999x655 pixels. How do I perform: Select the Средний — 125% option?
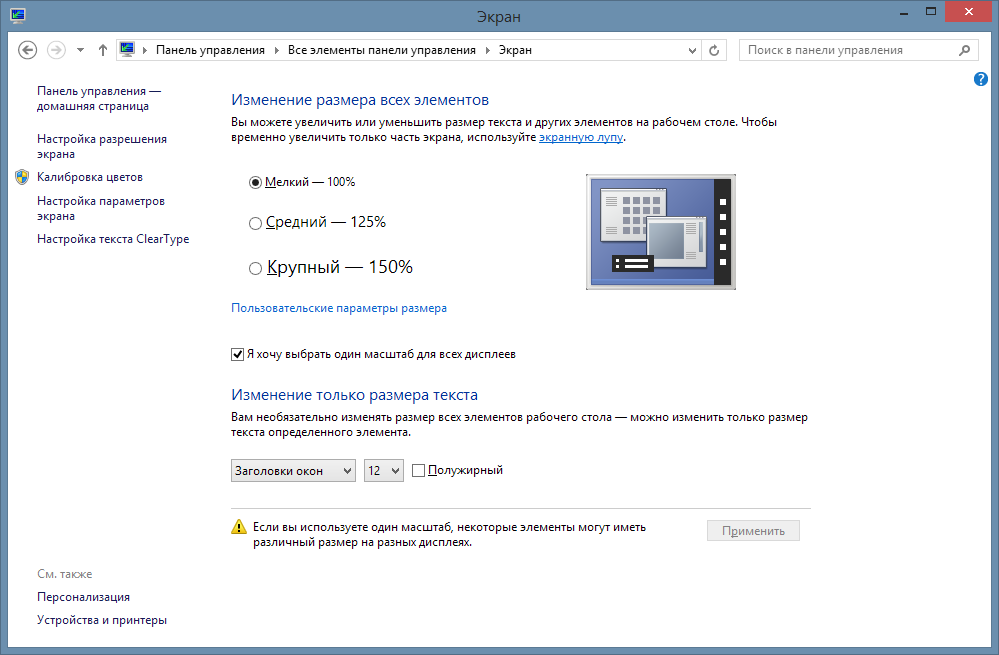255,223
